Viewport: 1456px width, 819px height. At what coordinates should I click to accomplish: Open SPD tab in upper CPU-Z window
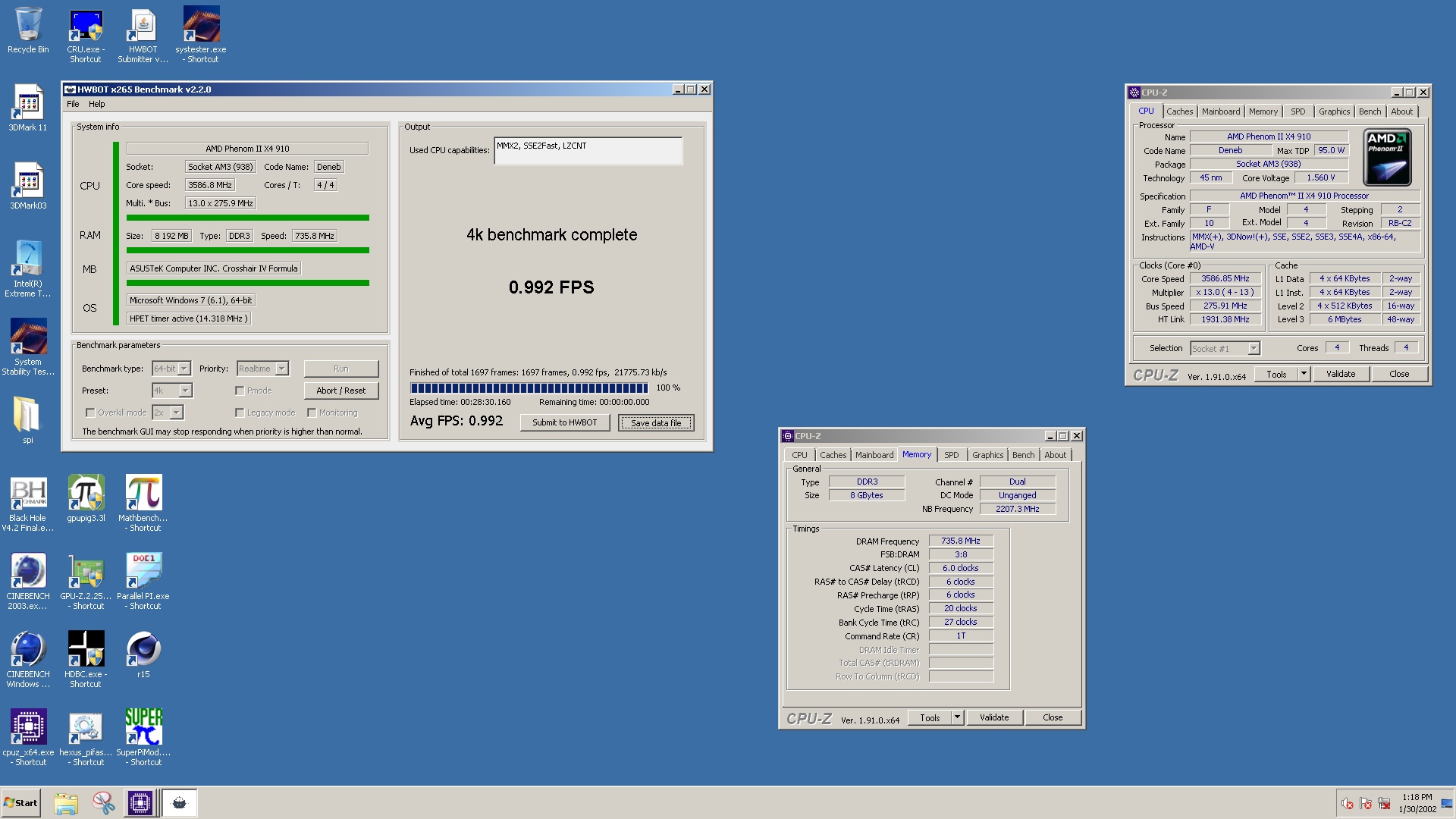tap(1298, 111)
